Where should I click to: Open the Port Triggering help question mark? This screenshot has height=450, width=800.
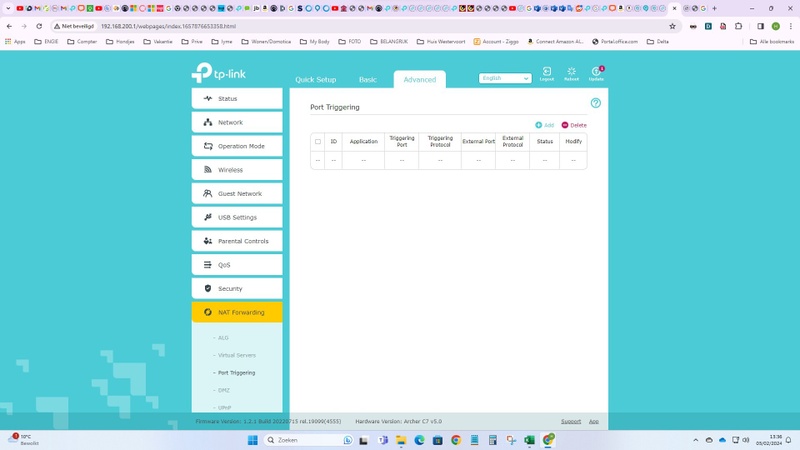[x=595, y=103]
